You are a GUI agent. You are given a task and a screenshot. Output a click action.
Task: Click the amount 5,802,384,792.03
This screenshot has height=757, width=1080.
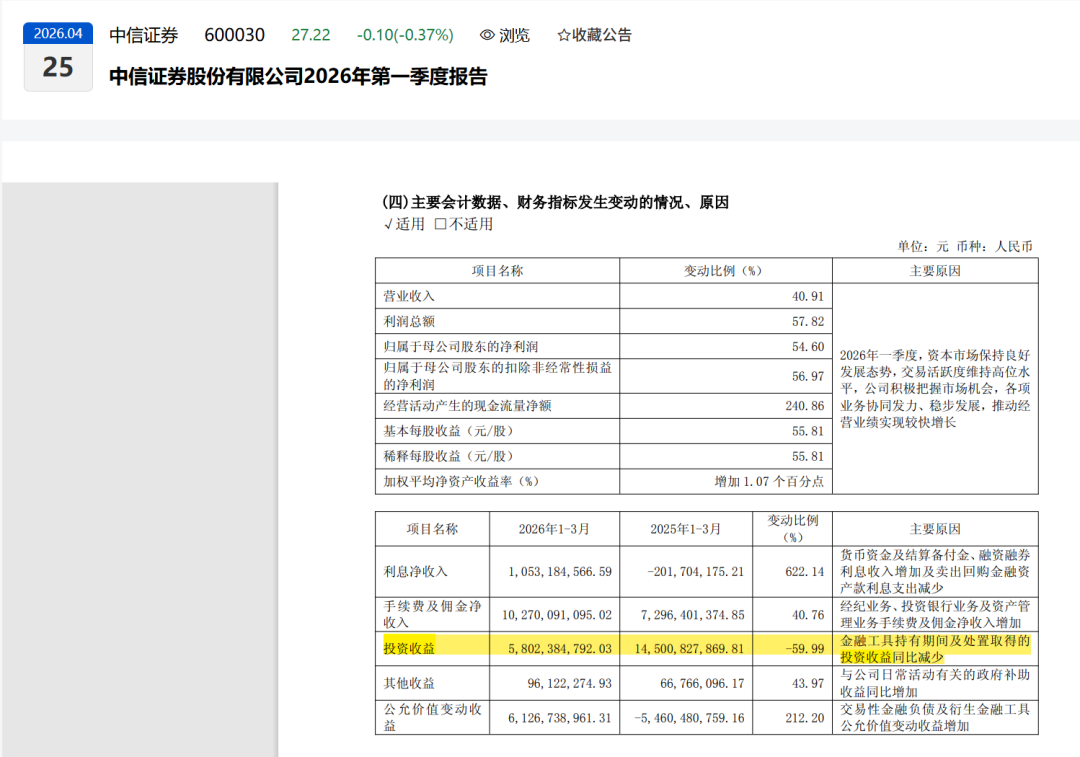point(559,649)
